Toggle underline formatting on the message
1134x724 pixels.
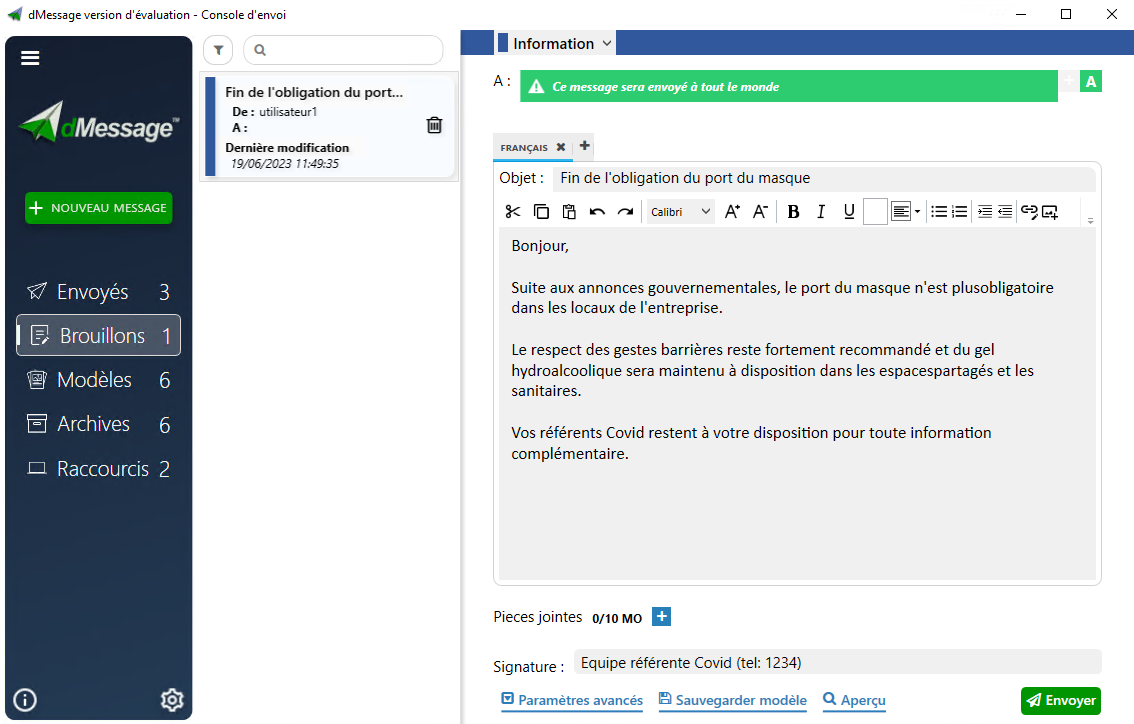pyautogui.click(x=848, y=212)
